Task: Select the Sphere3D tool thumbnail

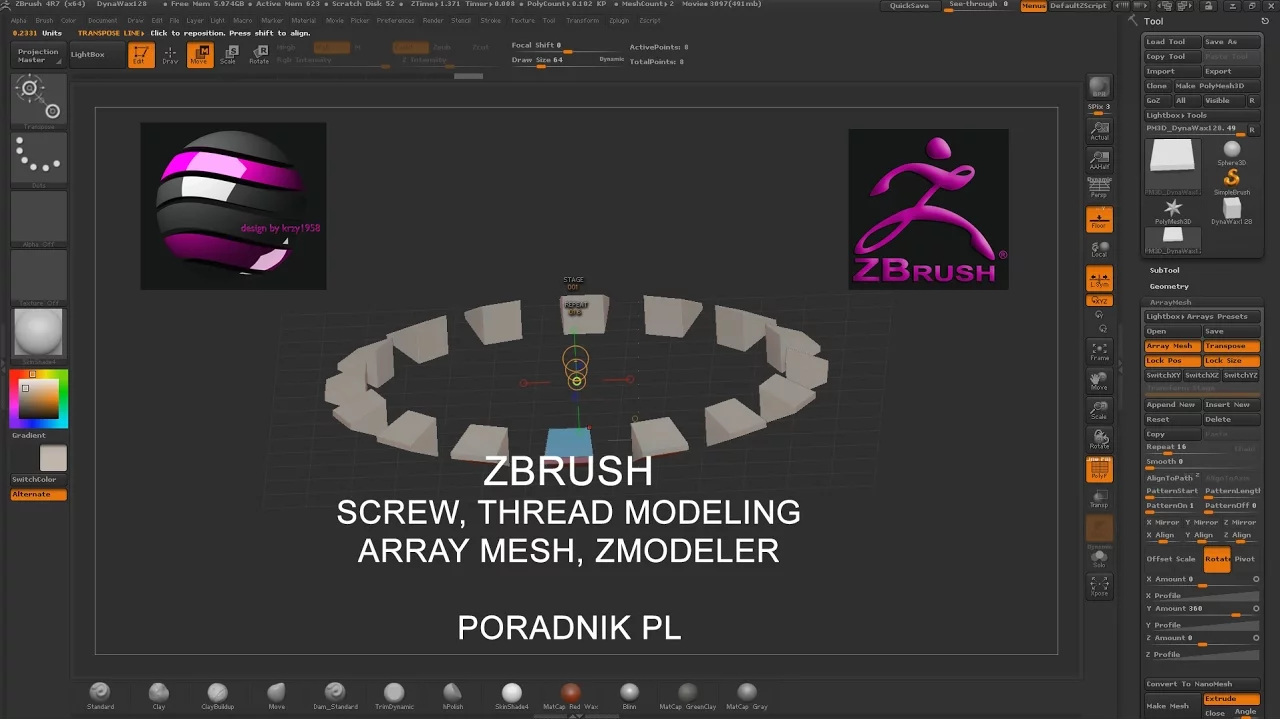Action: tap(1231, 153)
